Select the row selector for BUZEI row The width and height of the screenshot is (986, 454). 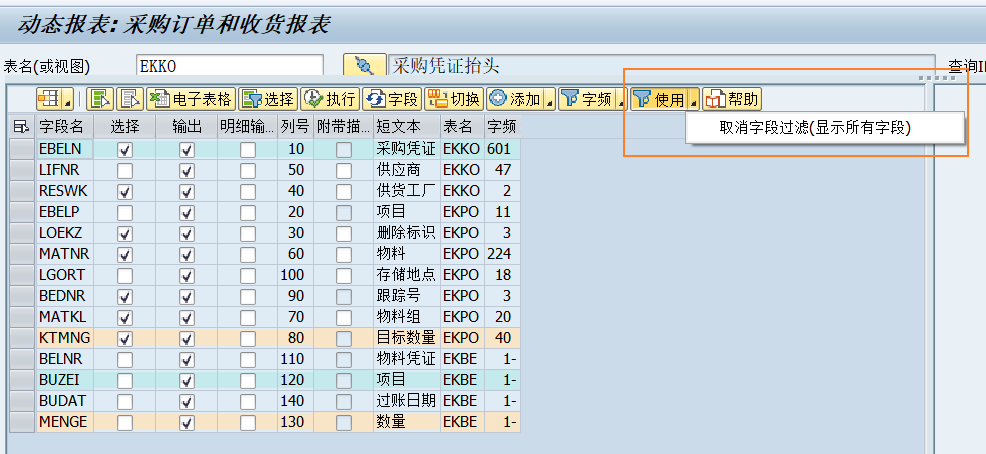click(22, 380)
